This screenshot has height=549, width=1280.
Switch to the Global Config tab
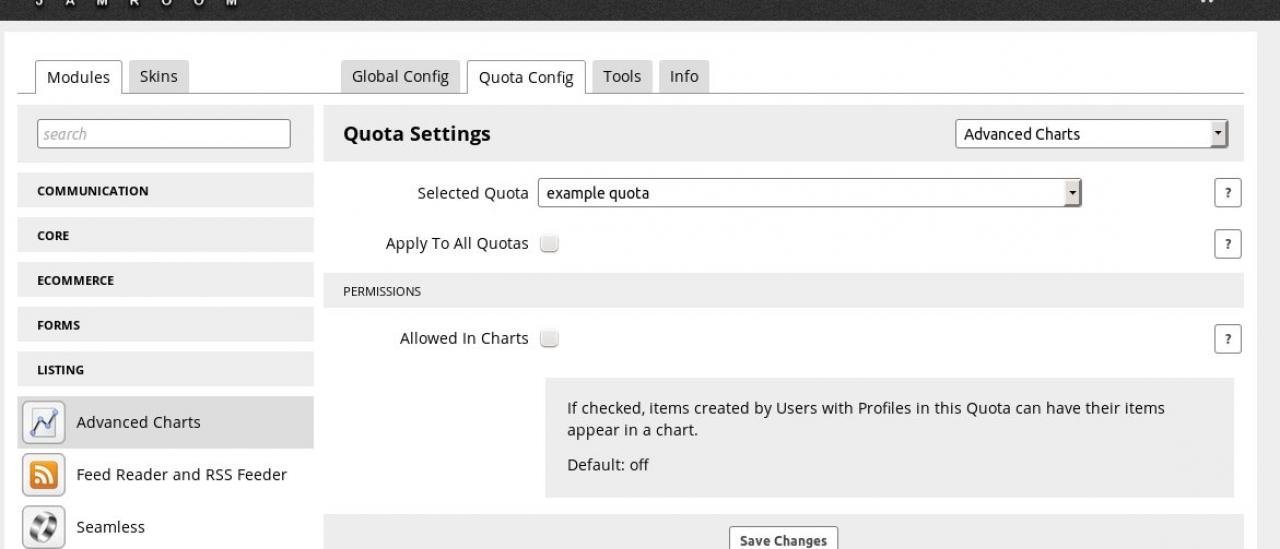click(400, 77)
